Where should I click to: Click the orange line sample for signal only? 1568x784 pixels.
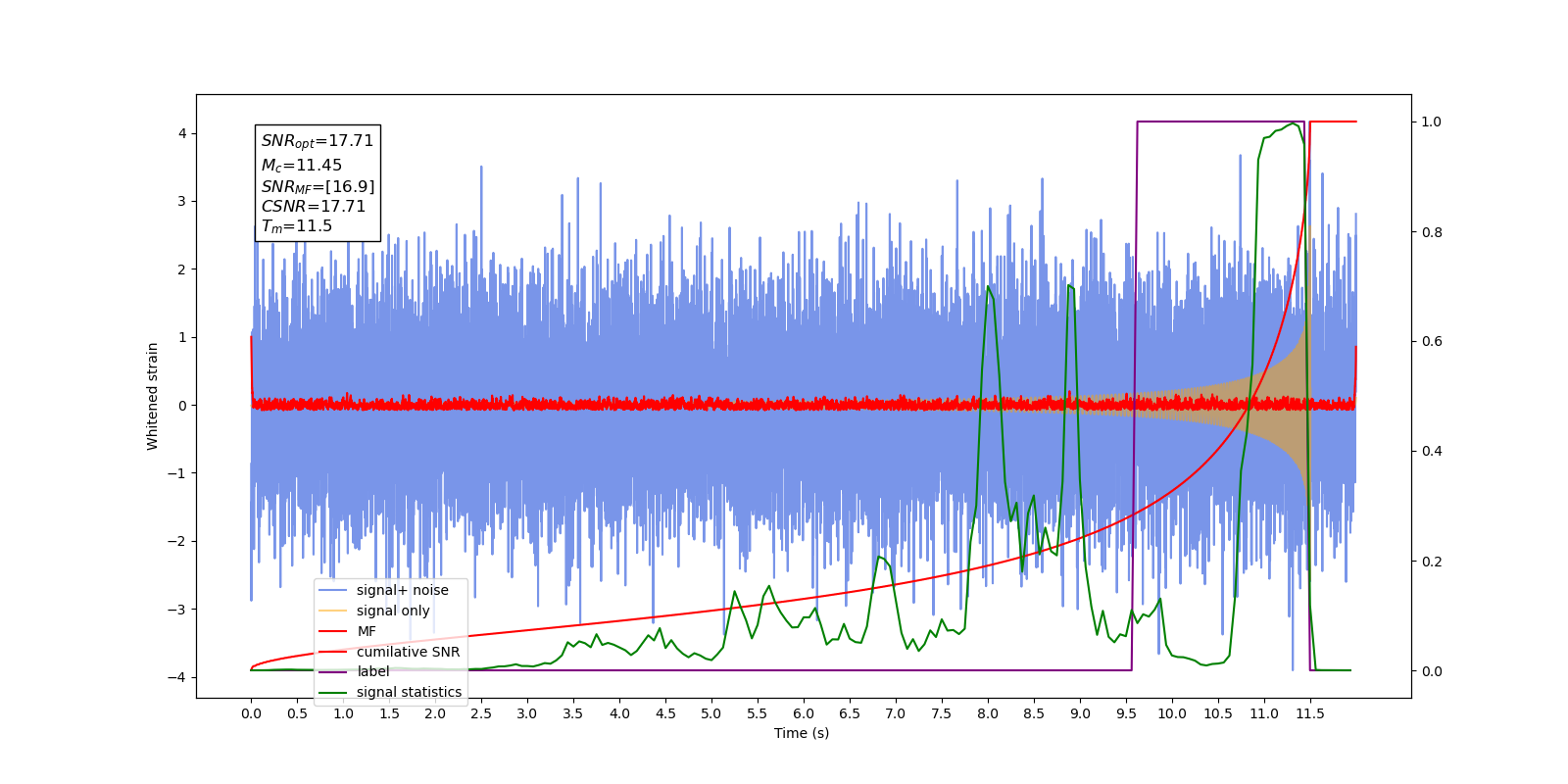click(333, 611)
